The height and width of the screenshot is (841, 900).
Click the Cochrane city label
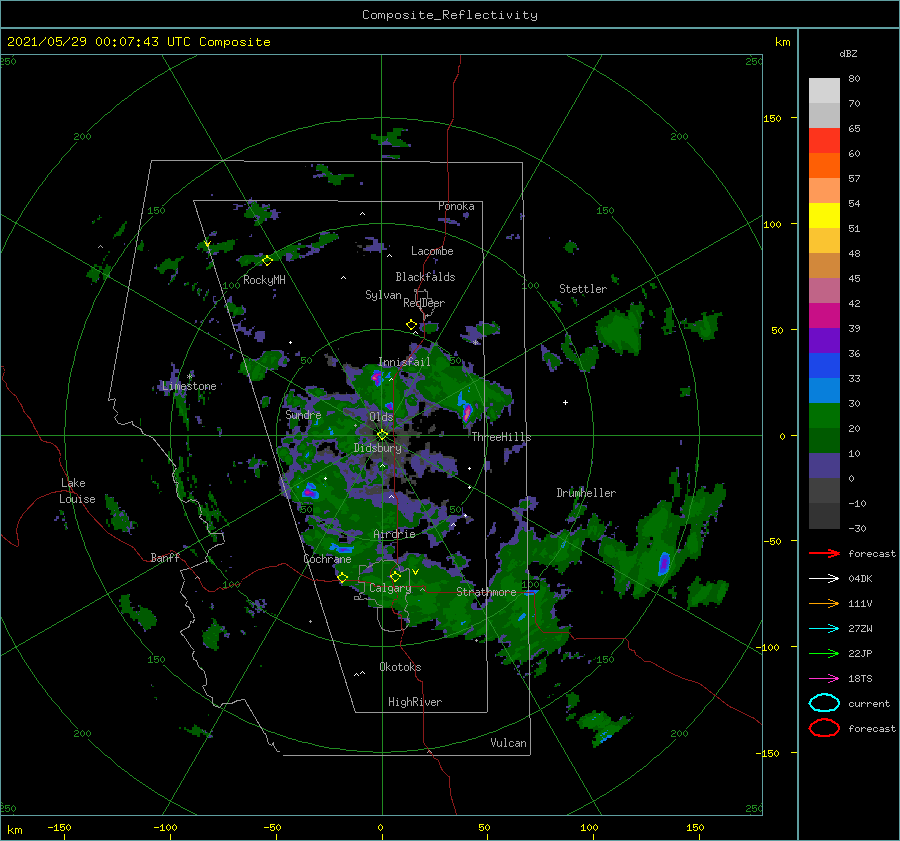coord(327,559)
